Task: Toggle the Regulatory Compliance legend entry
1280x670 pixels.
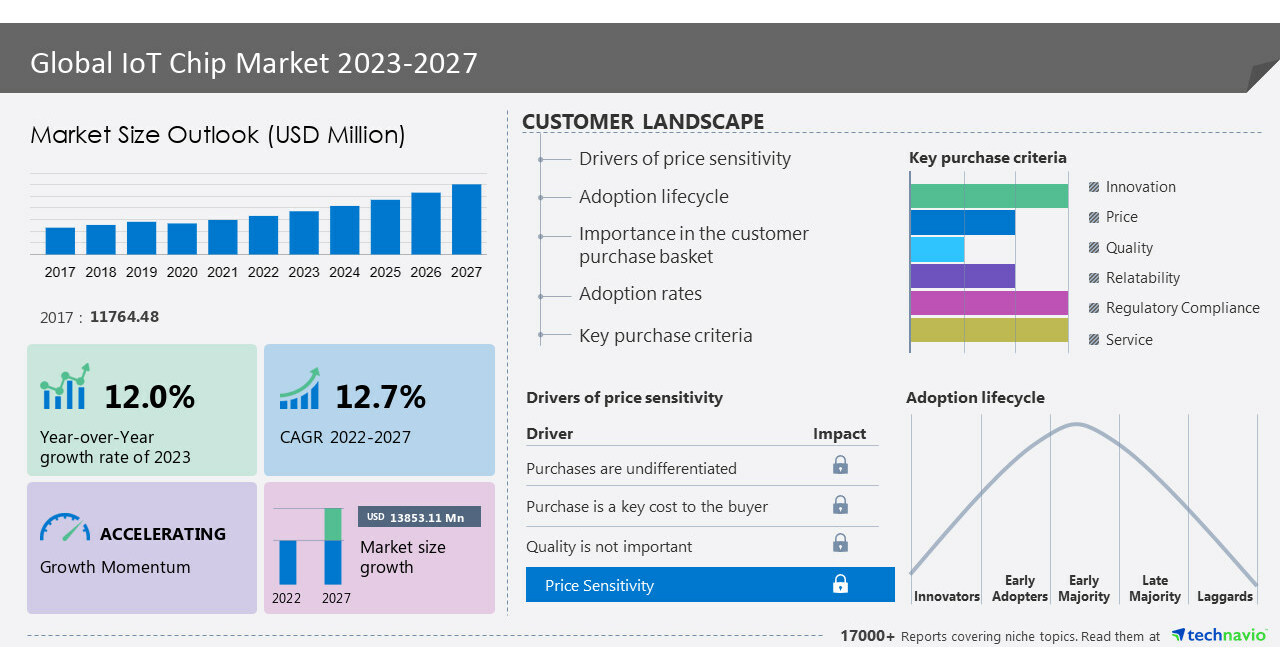Action: pos(1182,308)
